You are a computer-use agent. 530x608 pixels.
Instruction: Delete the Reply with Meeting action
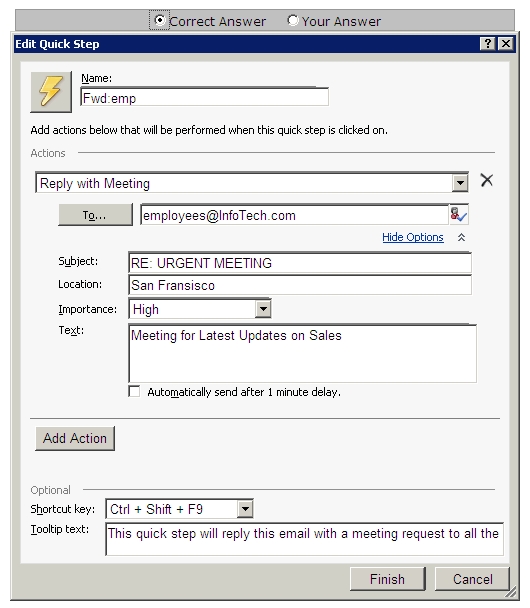[x=487, y=180]
